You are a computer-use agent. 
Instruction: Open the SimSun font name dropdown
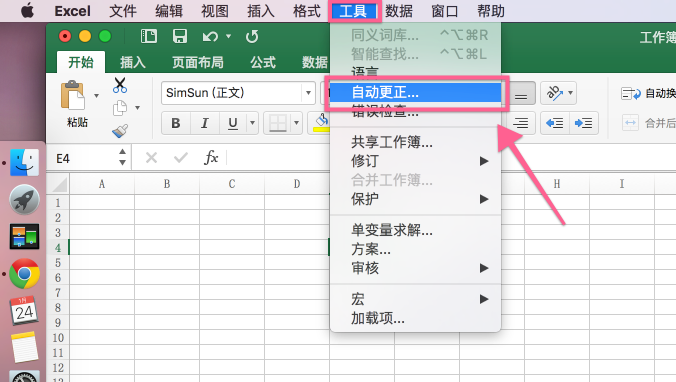[308, 93]
